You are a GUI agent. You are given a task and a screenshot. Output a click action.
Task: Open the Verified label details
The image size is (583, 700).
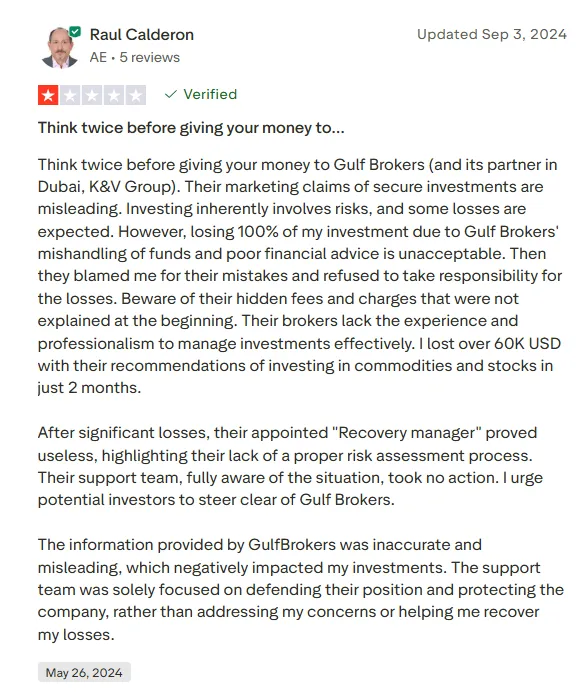[210, 94]
